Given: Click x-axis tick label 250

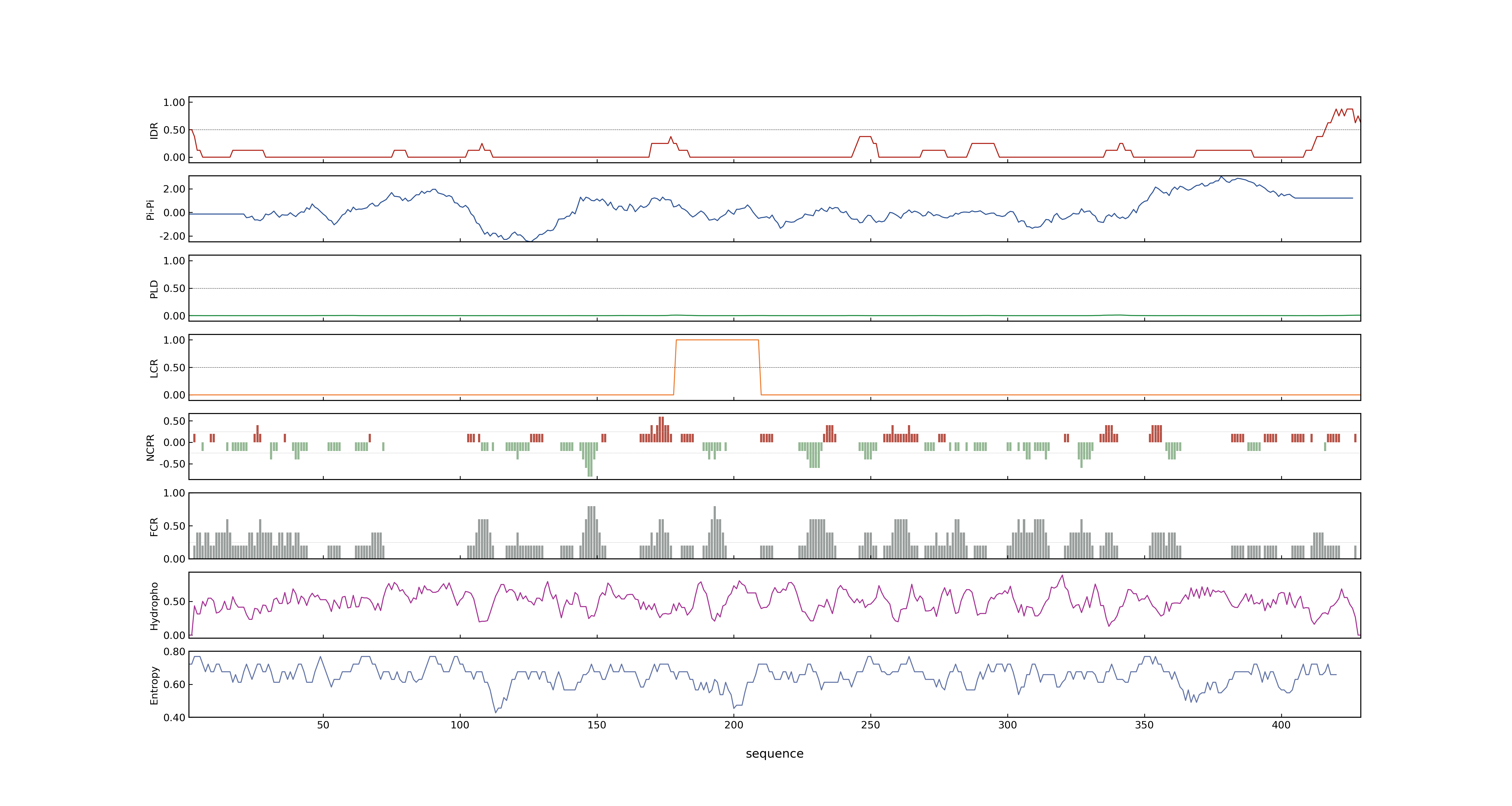Looking at the screenshot, I should [870, 725].
